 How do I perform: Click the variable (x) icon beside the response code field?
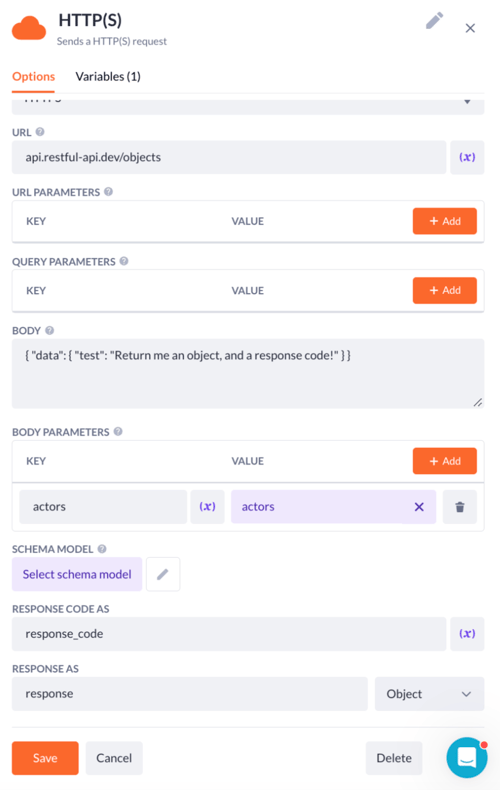coord(467,633)
